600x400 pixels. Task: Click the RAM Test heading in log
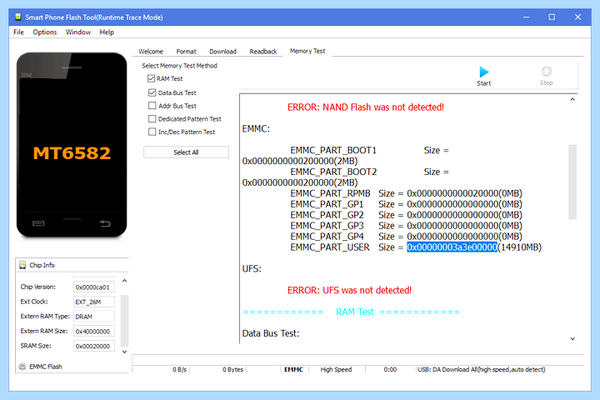tap(354, 312)
